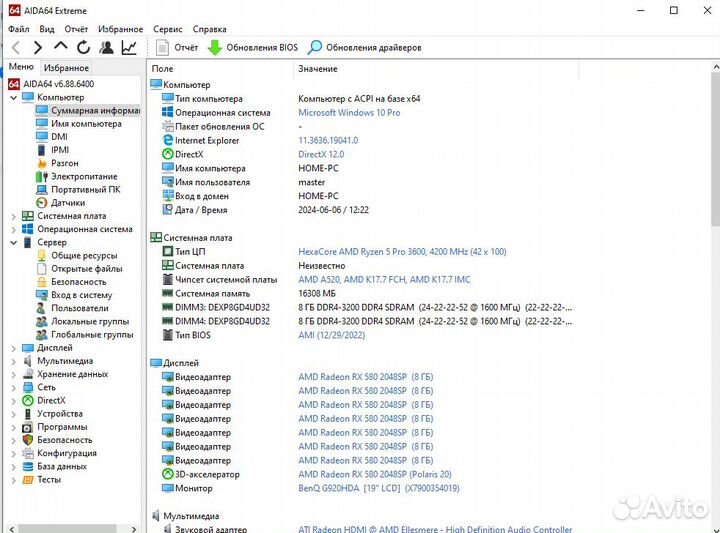Expand the DirectX tree node
This screenshot has width=720, height=533.
click(x=13, y=401)
